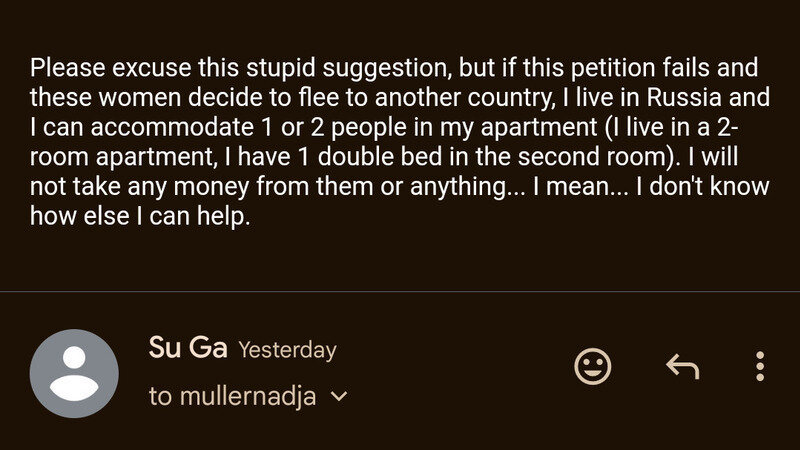Click the line starting "Please excuse this stupid"

pyautogui.click(x=394, y=69)
